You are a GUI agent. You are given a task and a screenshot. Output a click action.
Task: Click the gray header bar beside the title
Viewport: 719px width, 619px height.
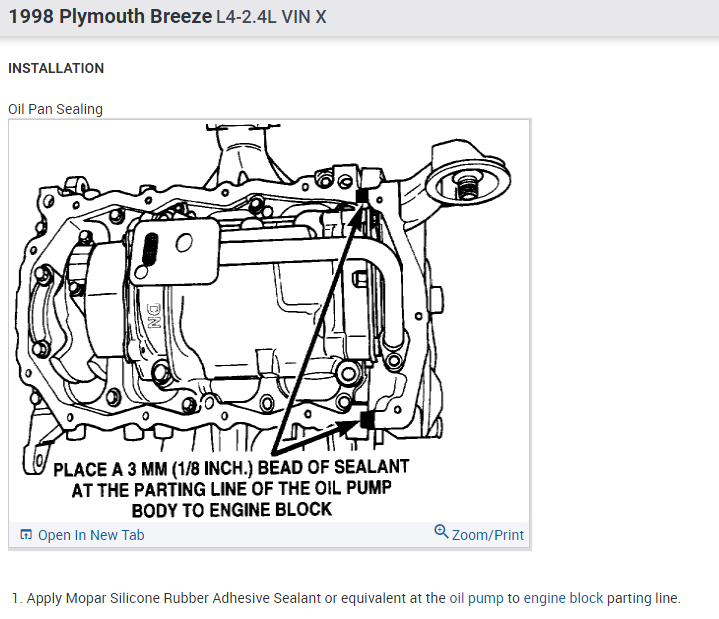(x=523, y=17)
